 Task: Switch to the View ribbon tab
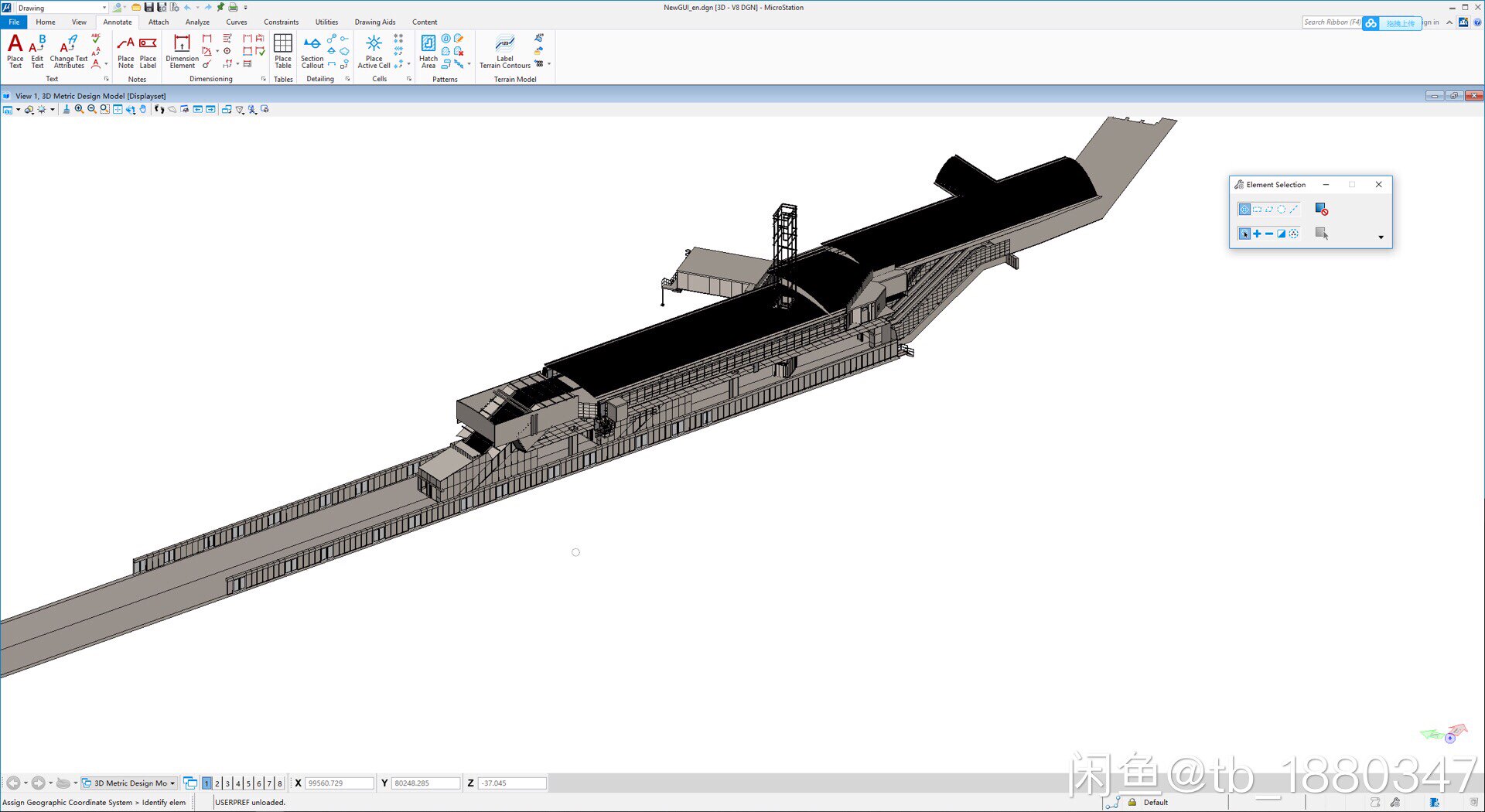click(79, 22)
